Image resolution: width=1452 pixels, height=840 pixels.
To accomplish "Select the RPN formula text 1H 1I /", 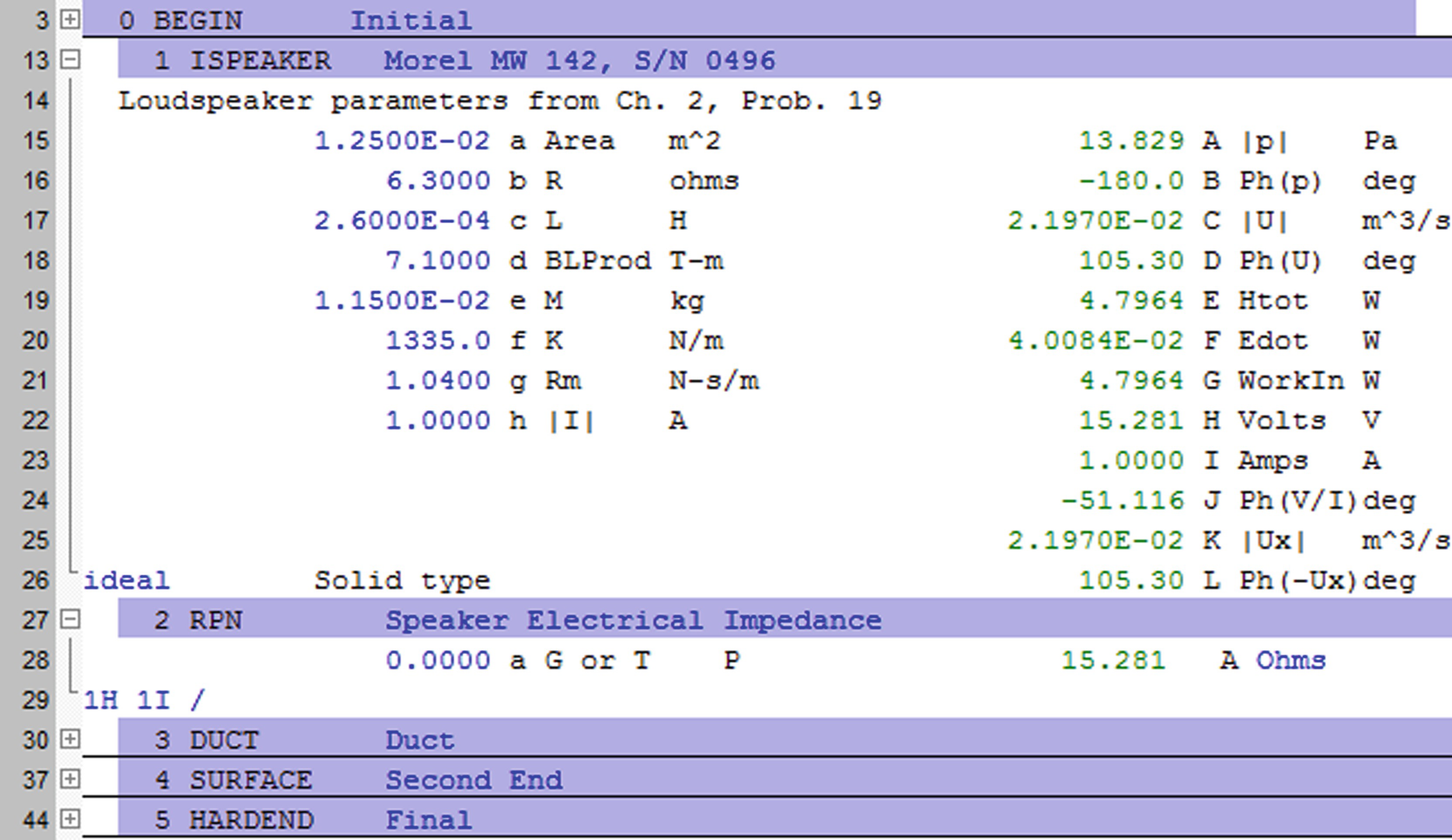I will 144,700.
